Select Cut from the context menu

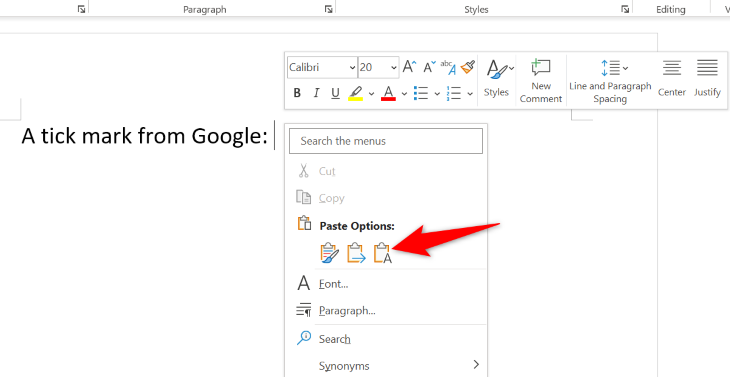click(x=385, y=171)
